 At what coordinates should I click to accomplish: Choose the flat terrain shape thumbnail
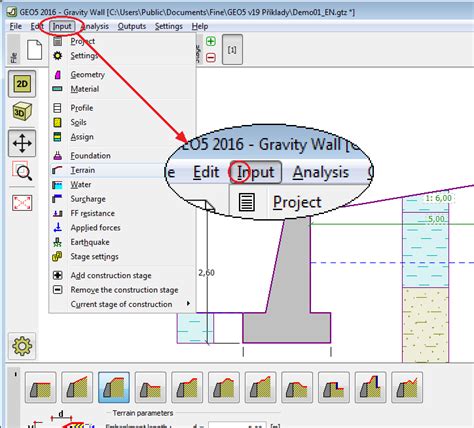pyautogui.click(x=41, y=388)
